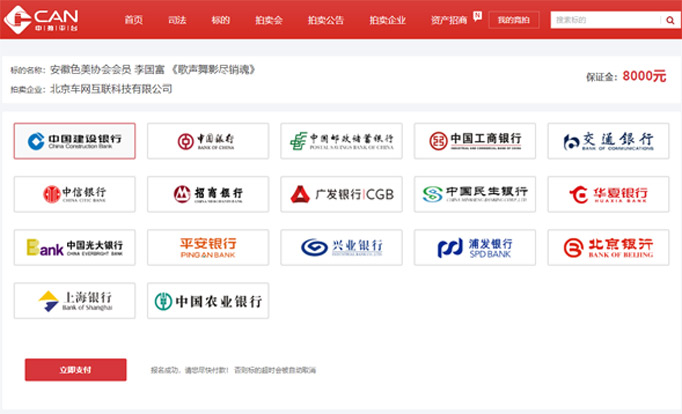Select the 中国建设银行 payment option
Viewport: 682px width, 414px height.
click(74, 141)
